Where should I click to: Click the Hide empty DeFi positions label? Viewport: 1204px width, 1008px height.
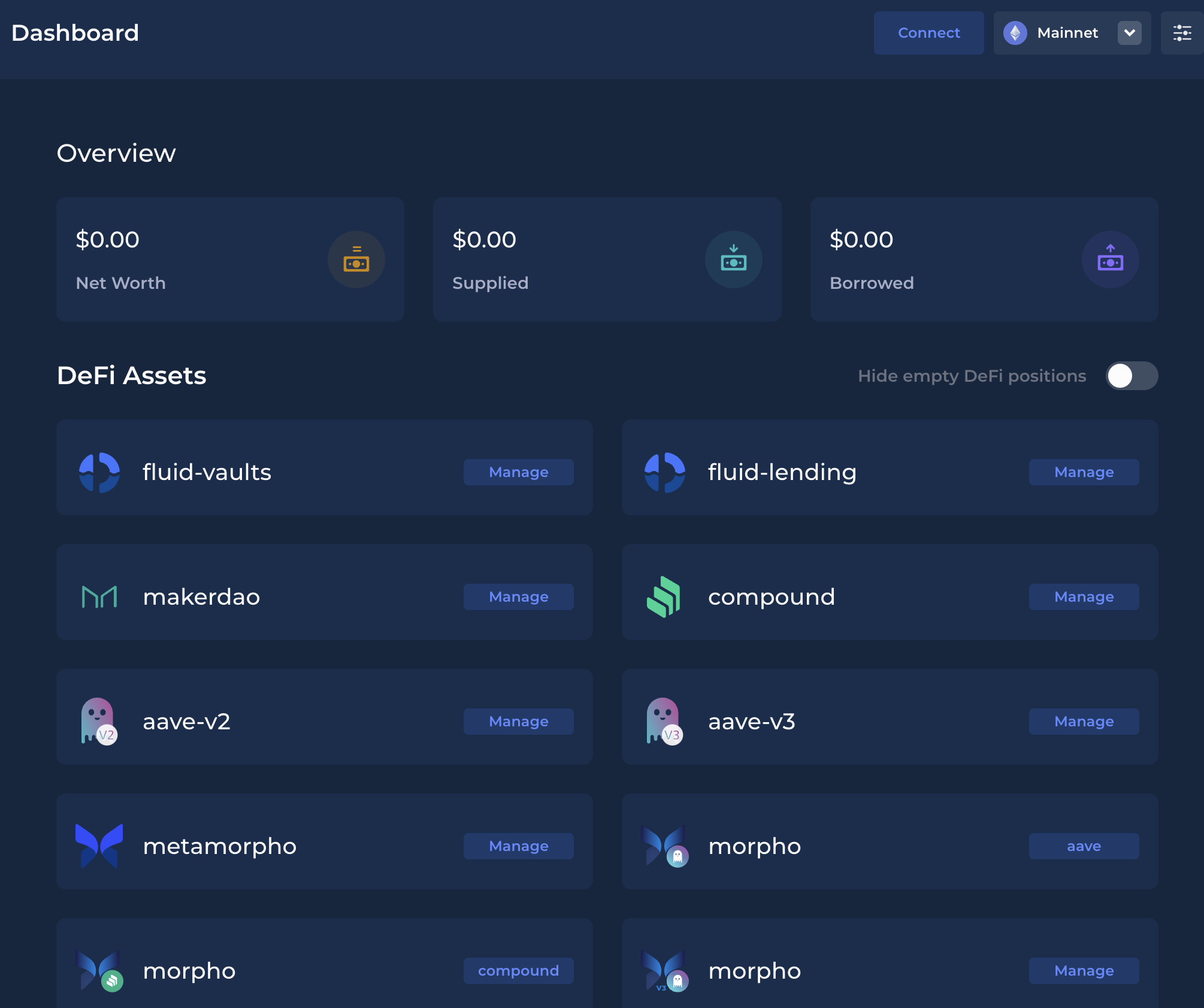(x=972, y=376)
